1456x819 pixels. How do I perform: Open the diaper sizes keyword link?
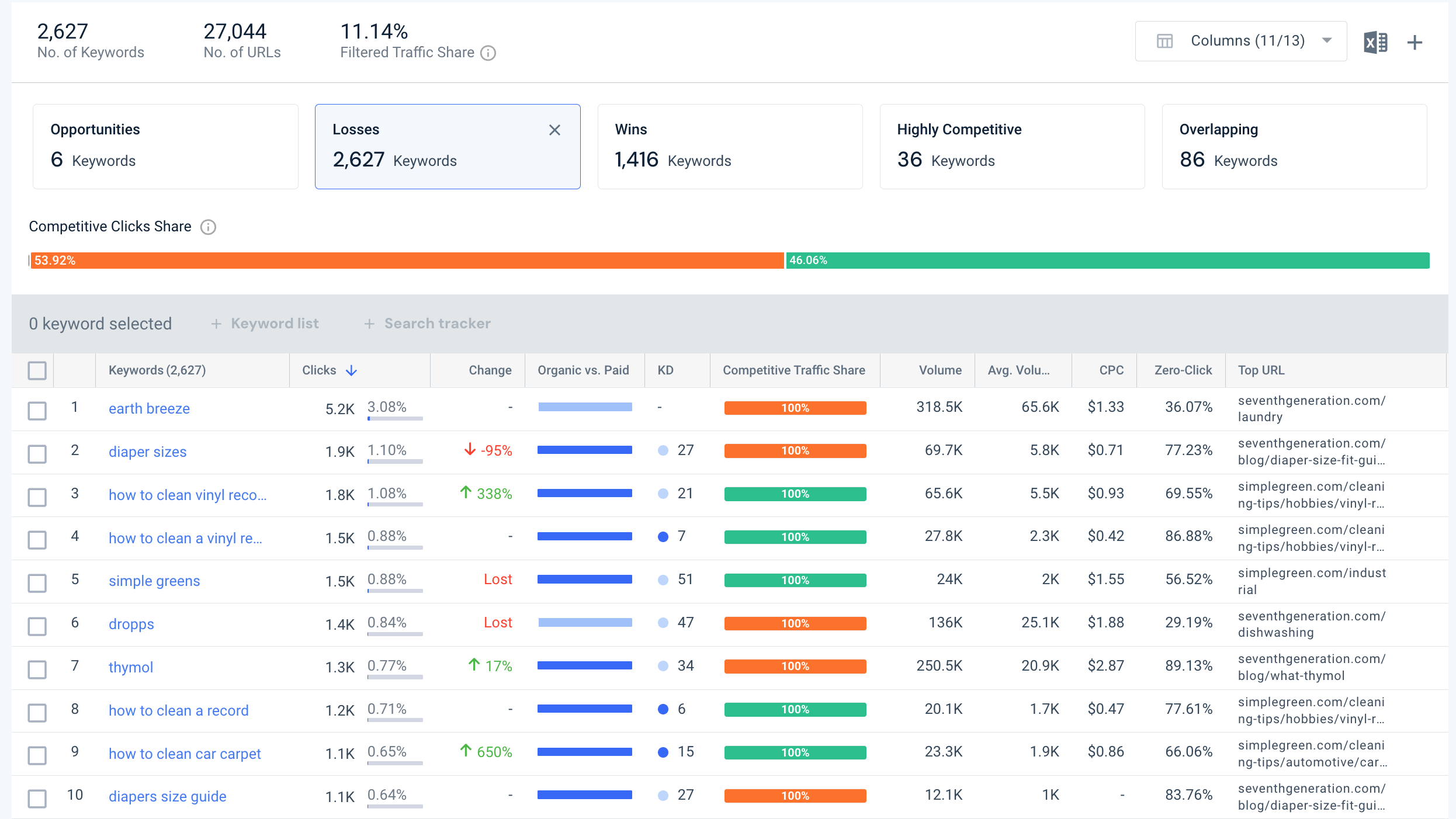pos(147,452)
